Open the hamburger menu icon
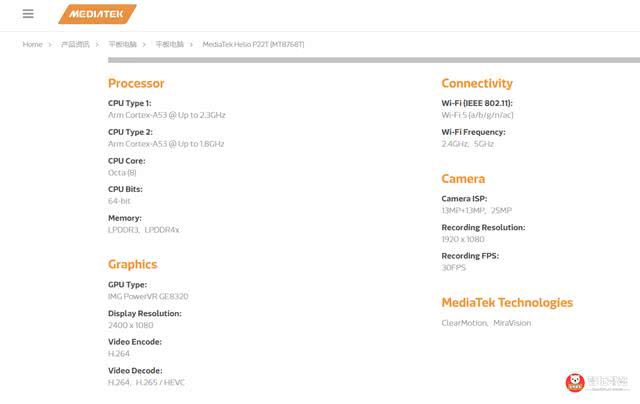640x404 pixels. click(28, 14)
